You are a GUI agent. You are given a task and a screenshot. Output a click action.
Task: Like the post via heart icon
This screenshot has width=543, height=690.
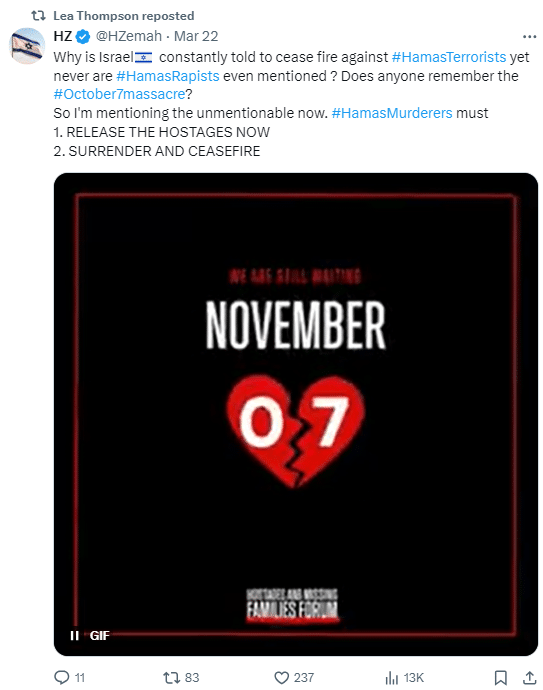[281, 677]
